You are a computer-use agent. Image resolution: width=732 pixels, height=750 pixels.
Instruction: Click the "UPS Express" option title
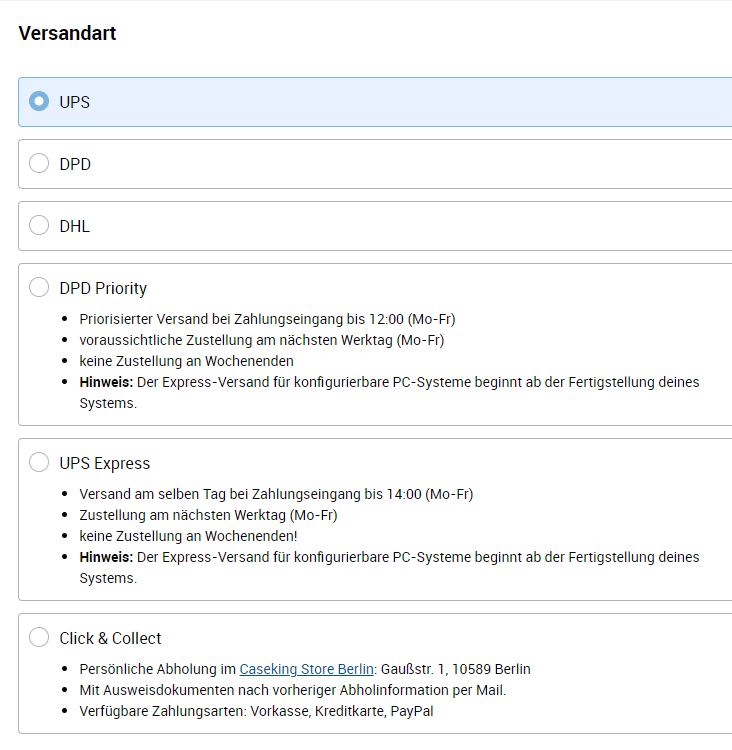[x=105, y=463]
